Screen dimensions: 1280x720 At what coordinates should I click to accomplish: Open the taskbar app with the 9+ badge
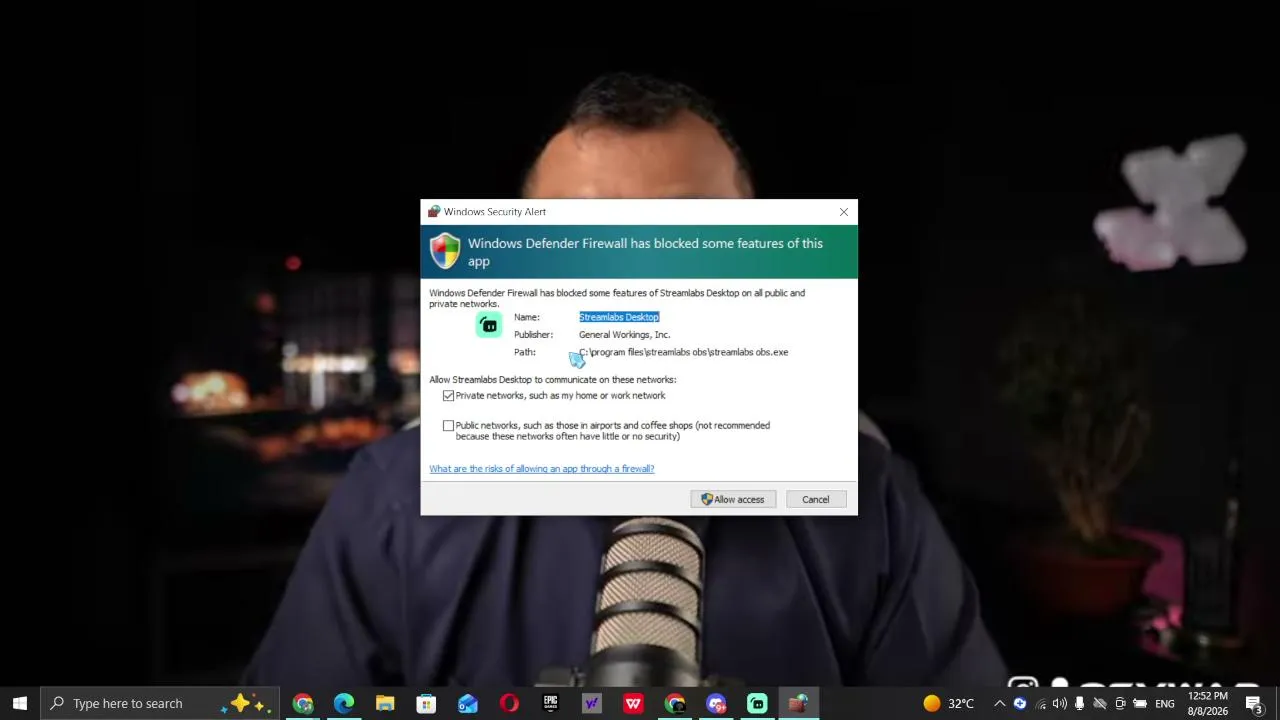click(716, 703)
